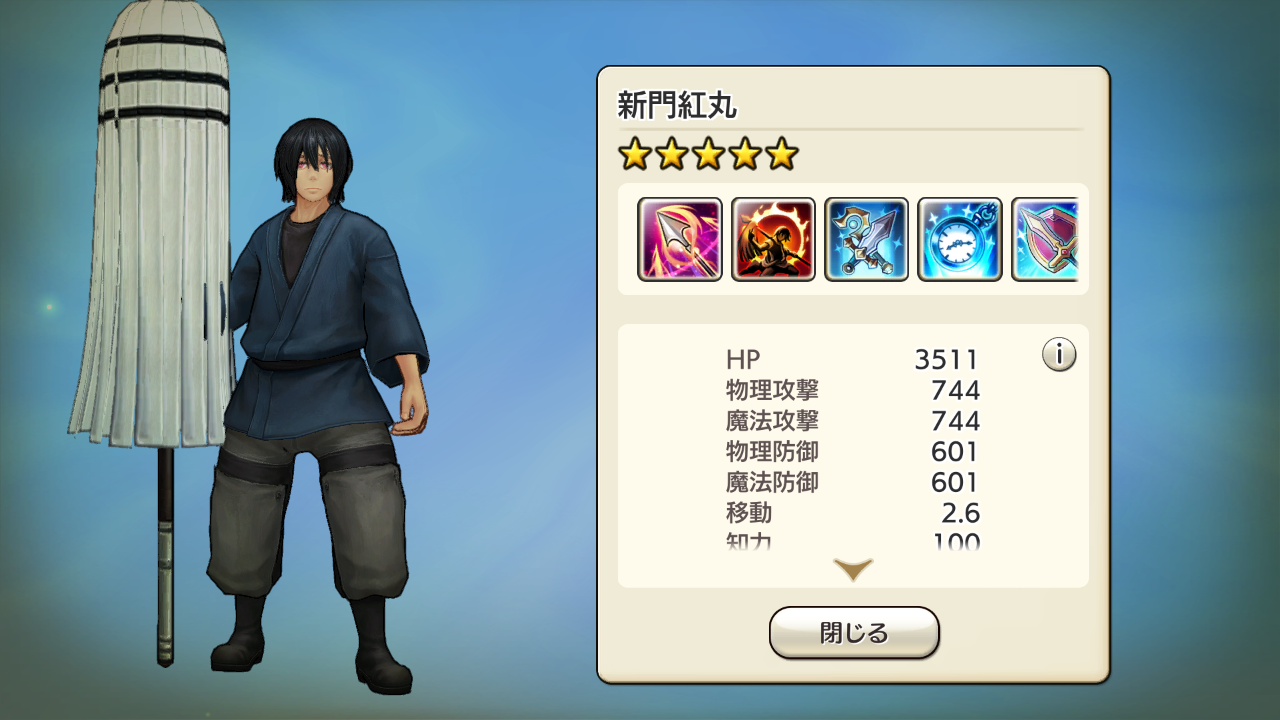Tap the character name 新門紅丸
Screen dimensions: 1280x720
(x=678, y=105)
